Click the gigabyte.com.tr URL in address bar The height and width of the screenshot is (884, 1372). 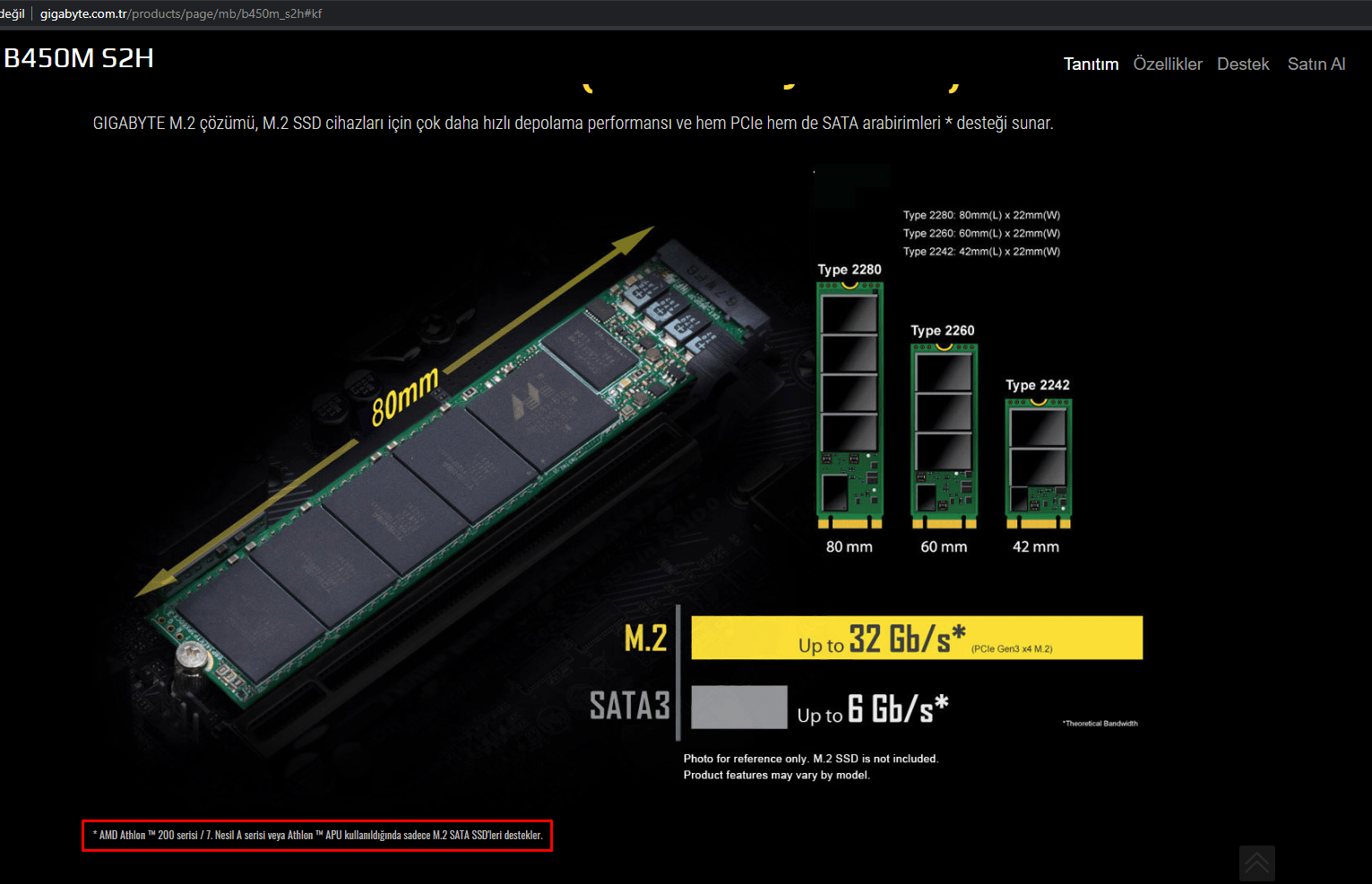181,13
